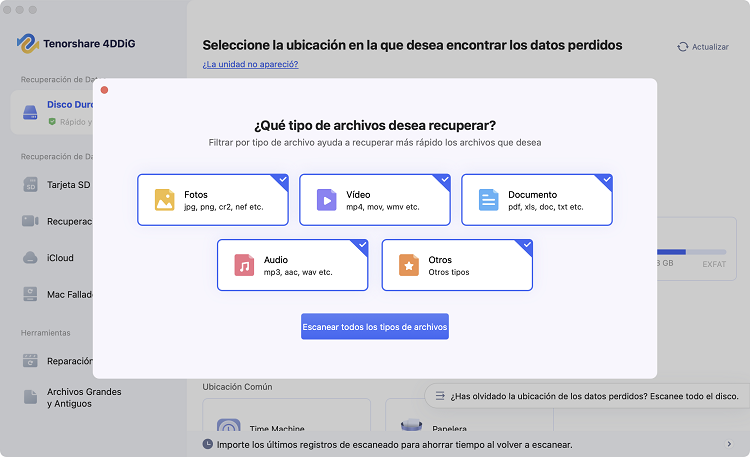This screenshot has width=750, height=457.
Task: Click the Otros tipos subtitle text
Action: click(x=449, y=272)
